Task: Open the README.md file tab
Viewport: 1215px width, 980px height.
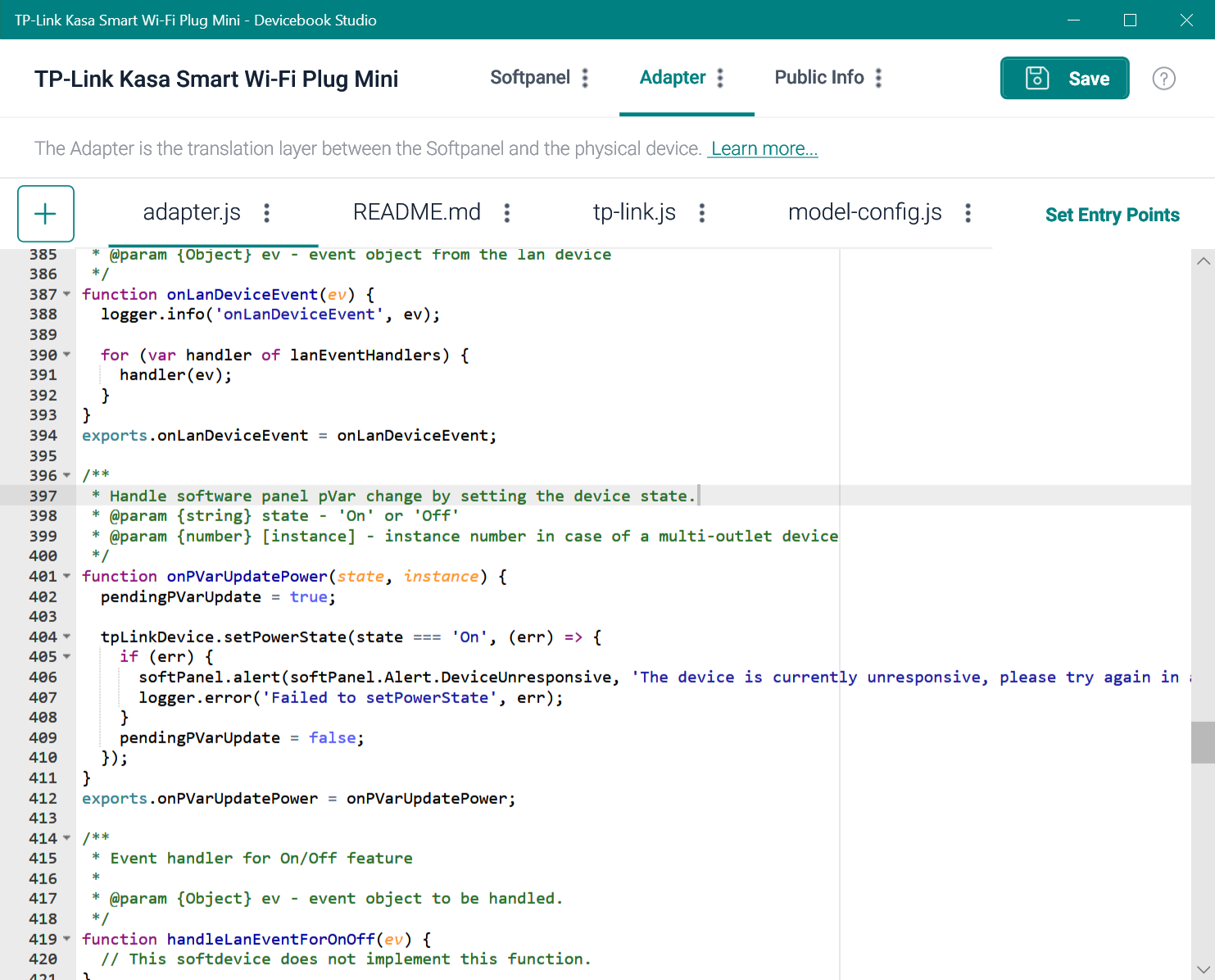Action: click(417, 213)
